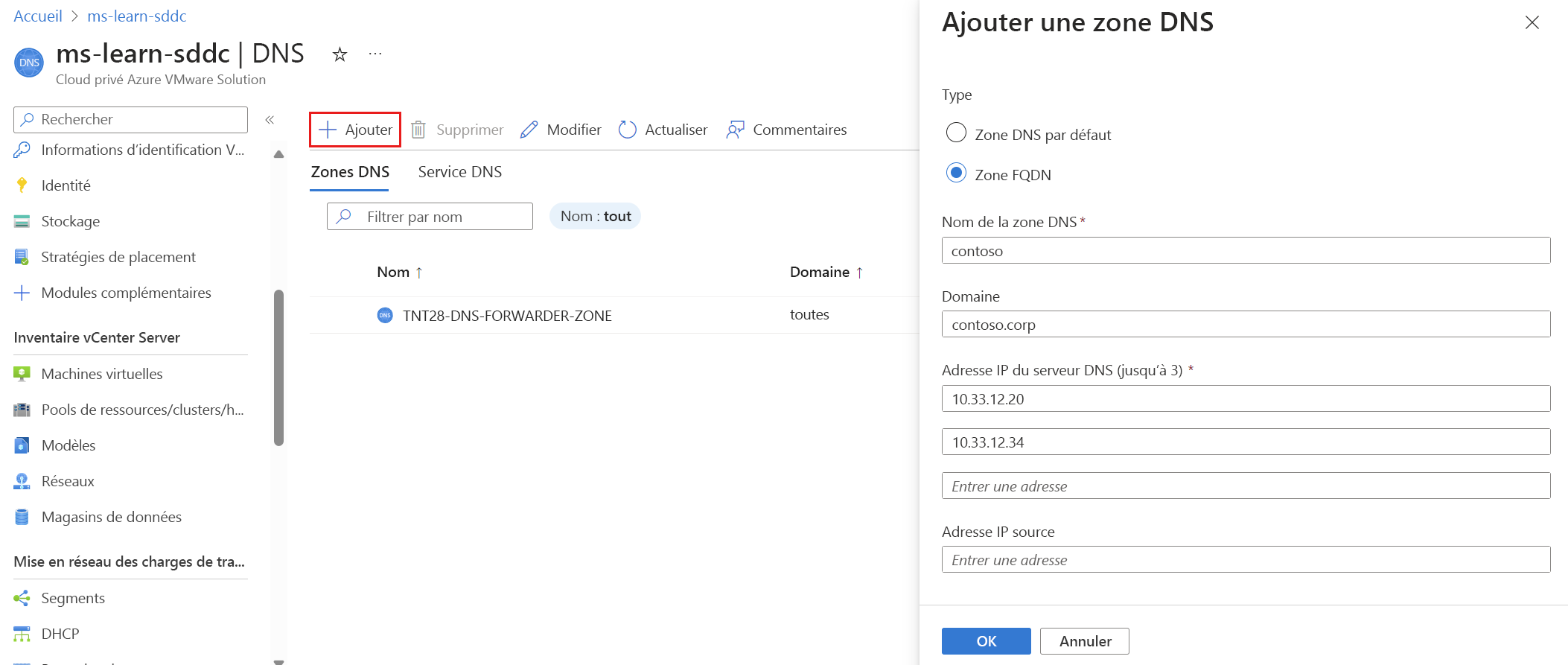
Task: Sort by Domaine column arrow
Action: (860, 273)
